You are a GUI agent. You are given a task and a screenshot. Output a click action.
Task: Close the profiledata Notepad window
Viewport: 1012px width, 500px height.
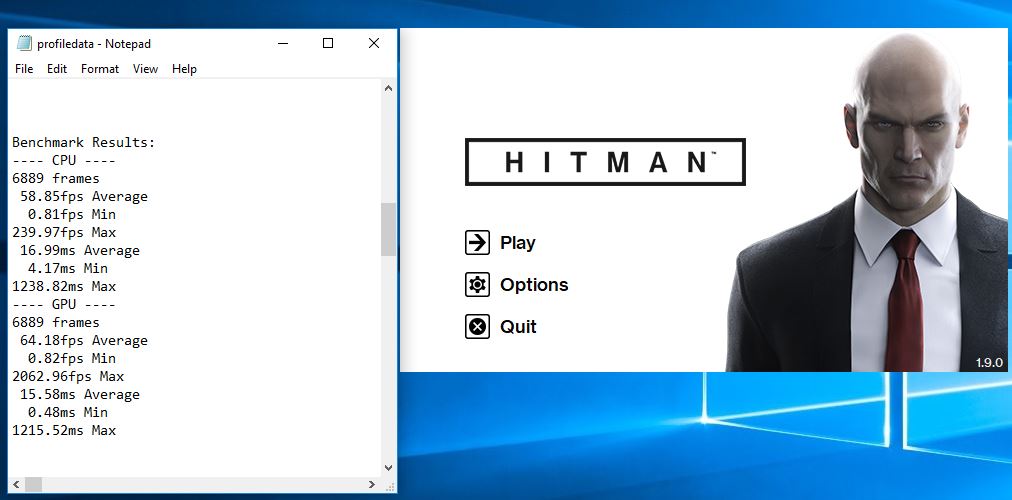tap(374, 43)
